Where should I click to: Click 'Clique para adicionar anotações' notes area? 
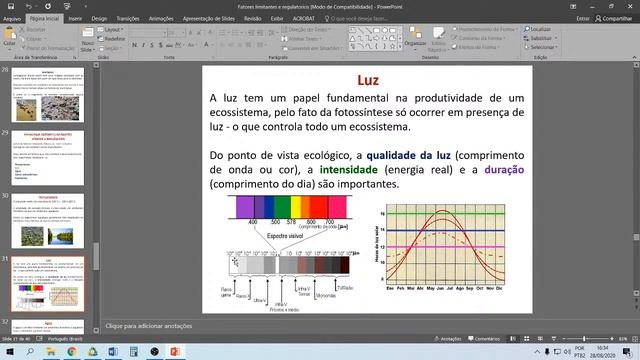pyautogui.click(x=149, y=326)
